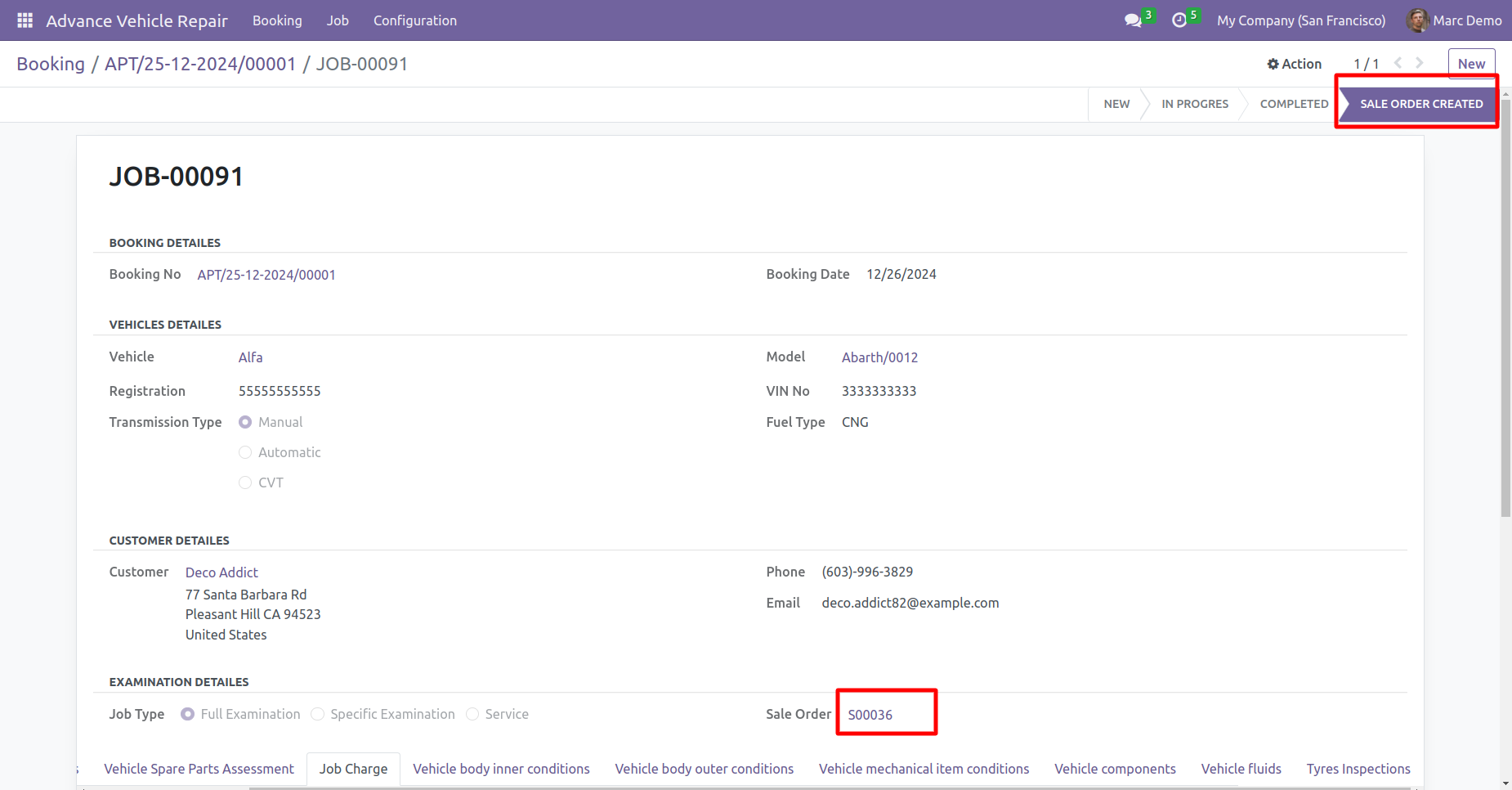Open Booking No APT/25-12-2024/00001 field link

pyautogui.click(x=266, y=275)
